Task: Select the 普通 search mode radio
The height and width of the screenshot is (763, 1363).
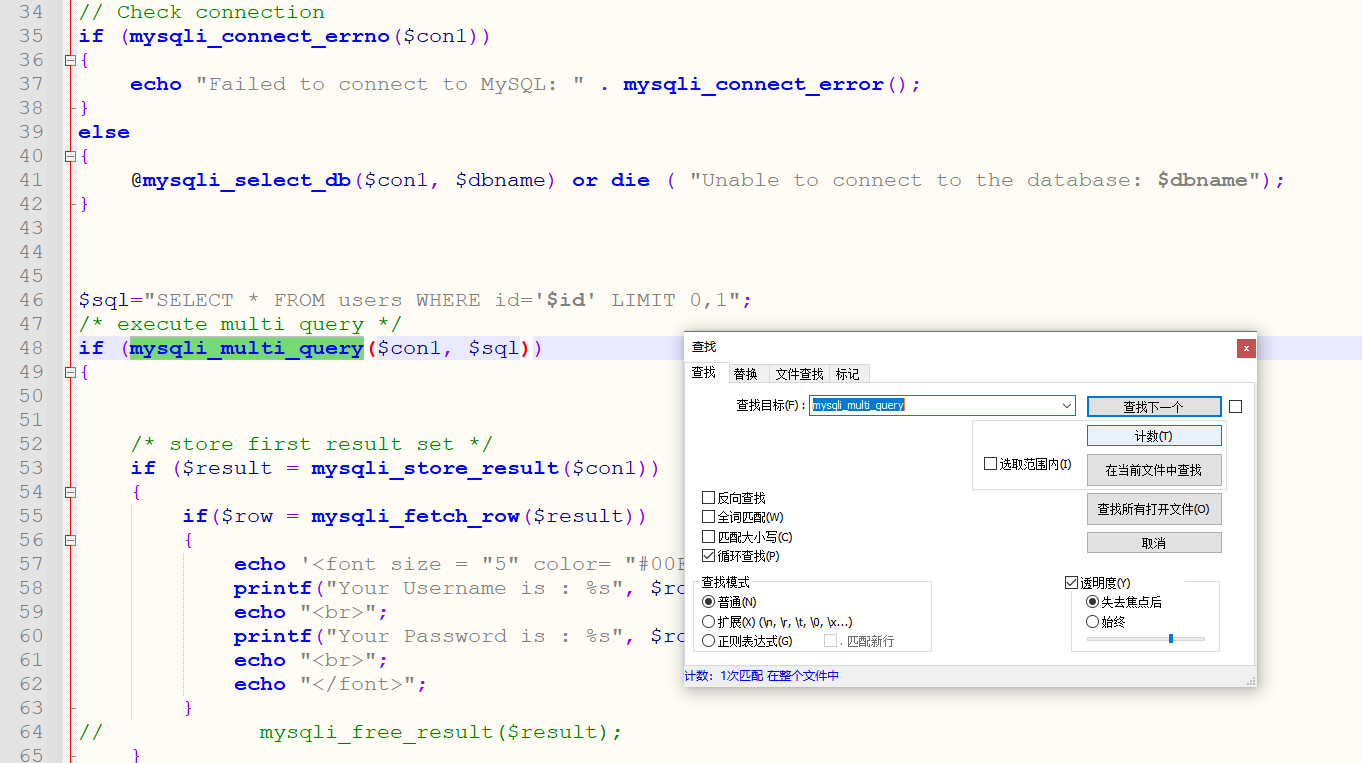Action: 709,602
